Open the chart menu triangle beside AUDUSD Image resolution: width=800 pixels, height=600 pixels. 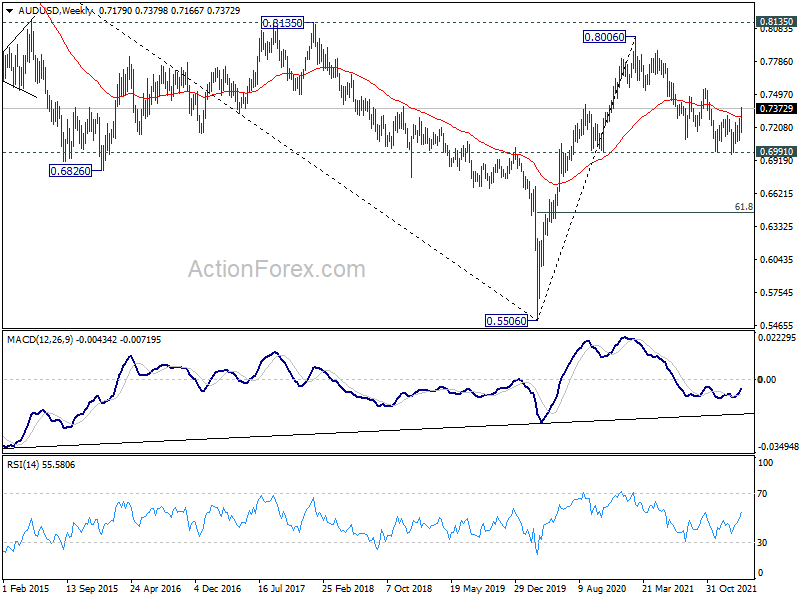[10, 11]
